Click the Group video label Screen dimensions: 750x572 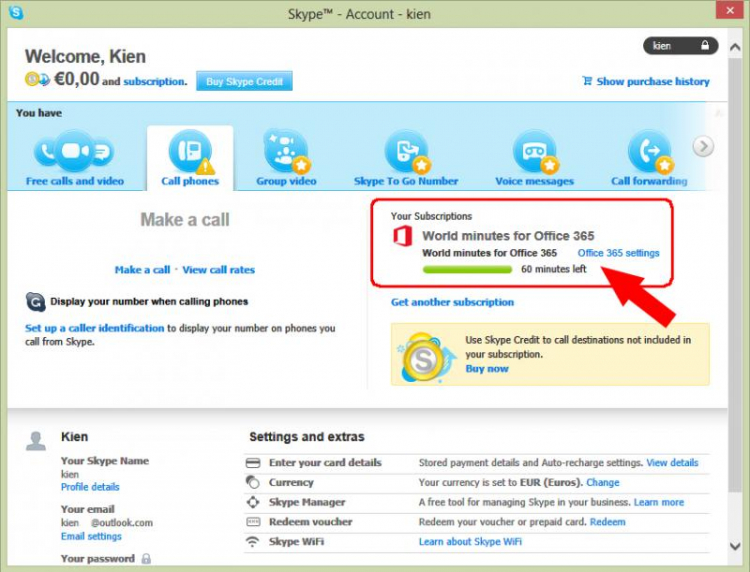coord(286,181)
